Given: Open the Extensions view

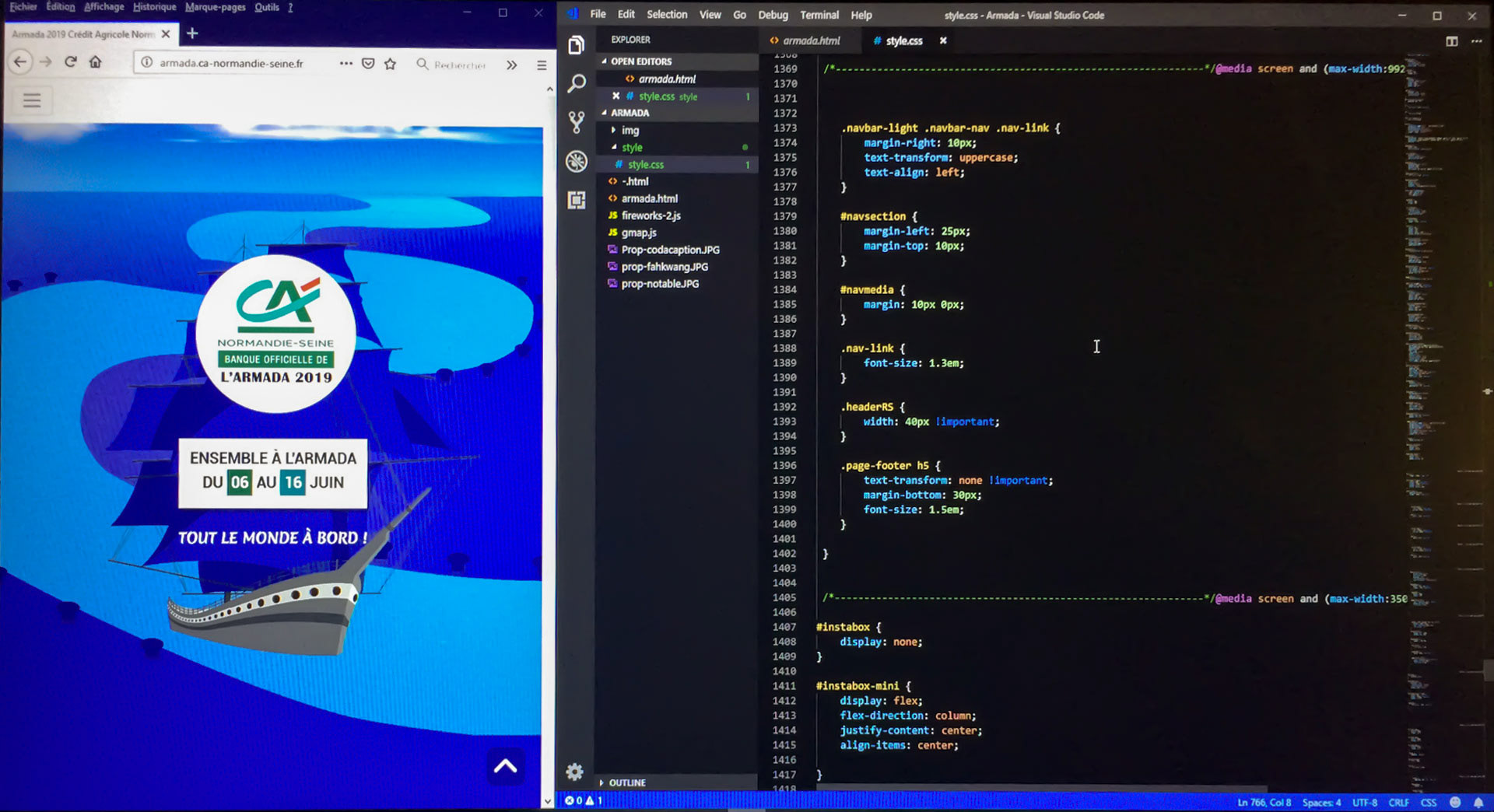Looking at the screenshot, I should pyautogui.click(x=576, y=200).
